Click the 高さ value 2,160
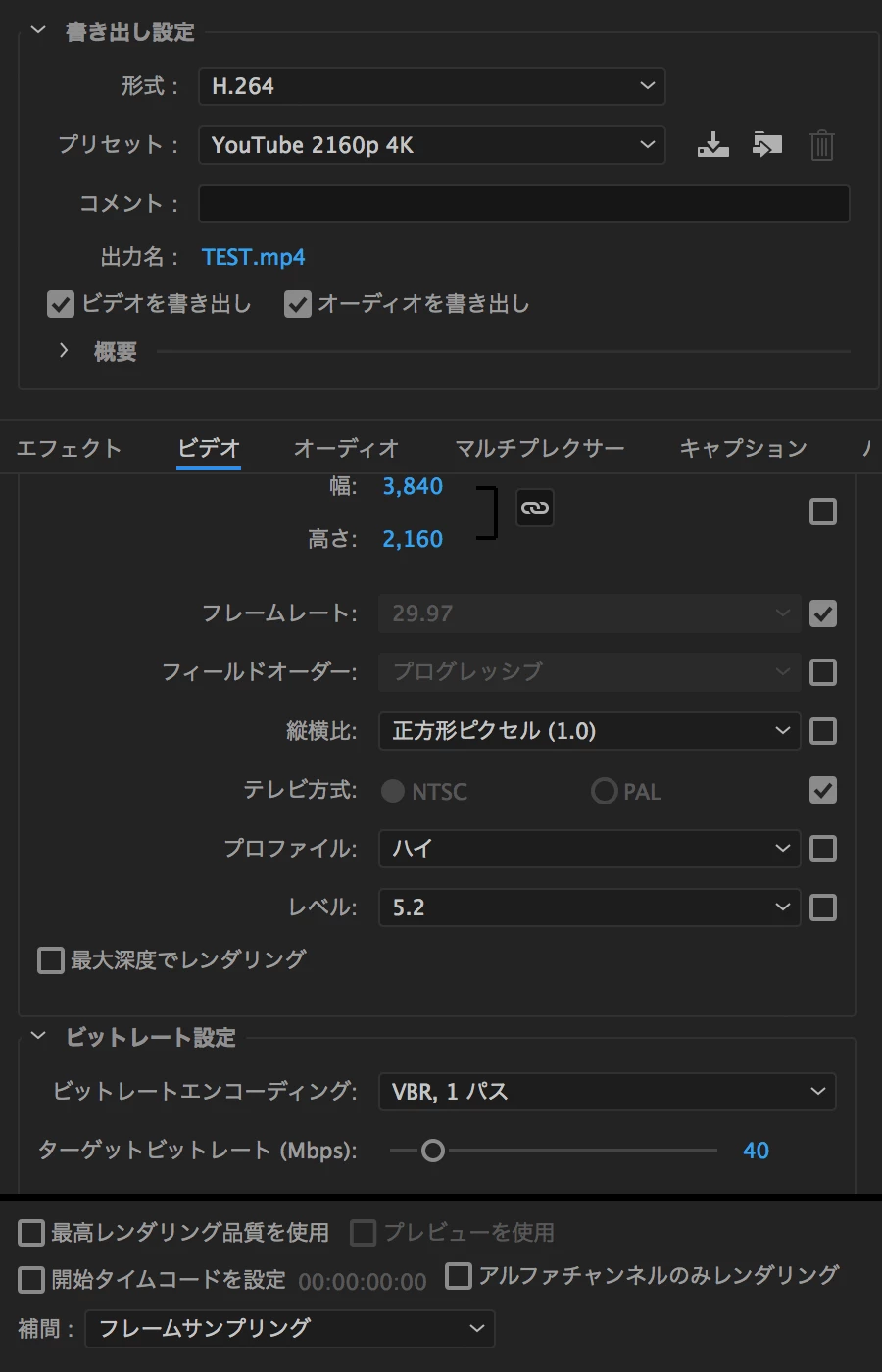The width and height of the screenshot is (882, 1372). click(x=413, y=539)
